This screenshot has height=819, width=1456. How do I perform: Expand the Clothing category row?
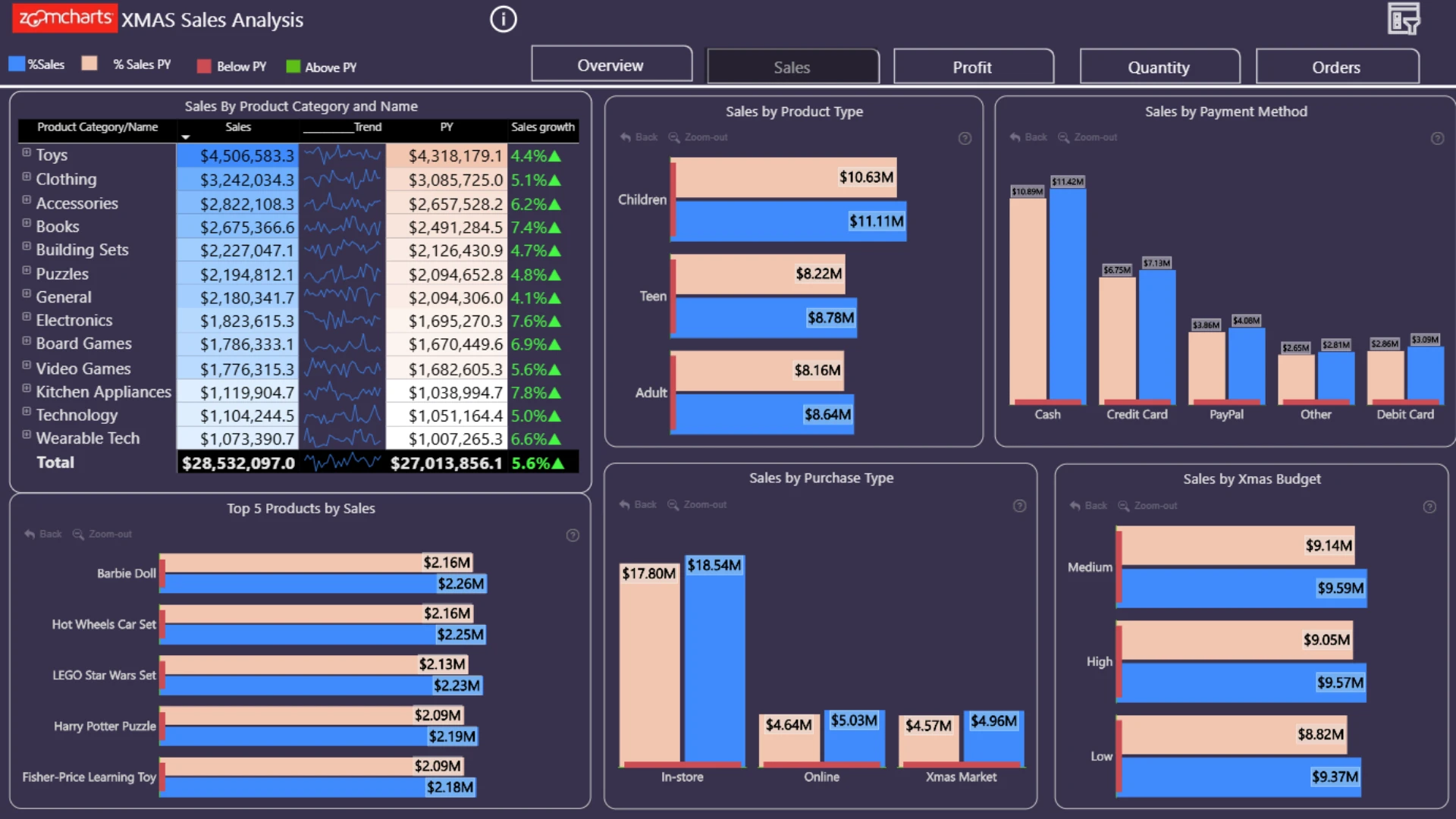27,177
